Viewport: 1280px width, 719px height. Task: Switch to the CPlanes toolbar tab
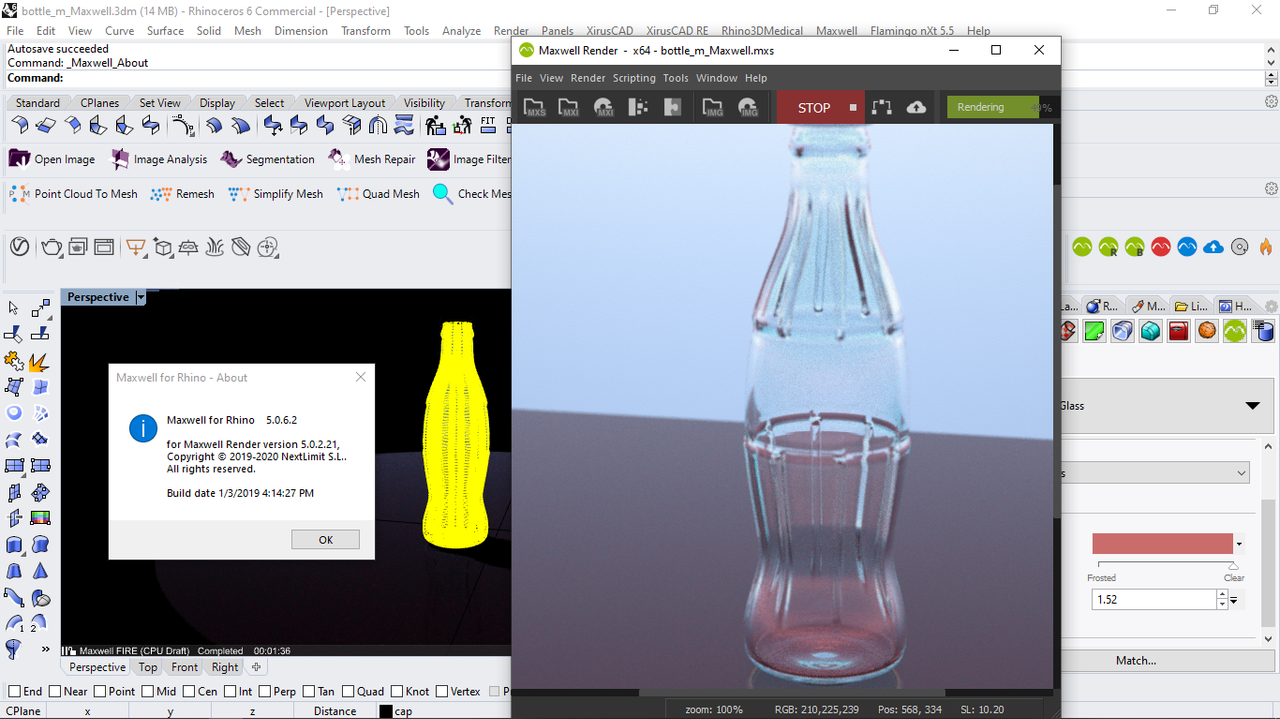click(99, 102)
